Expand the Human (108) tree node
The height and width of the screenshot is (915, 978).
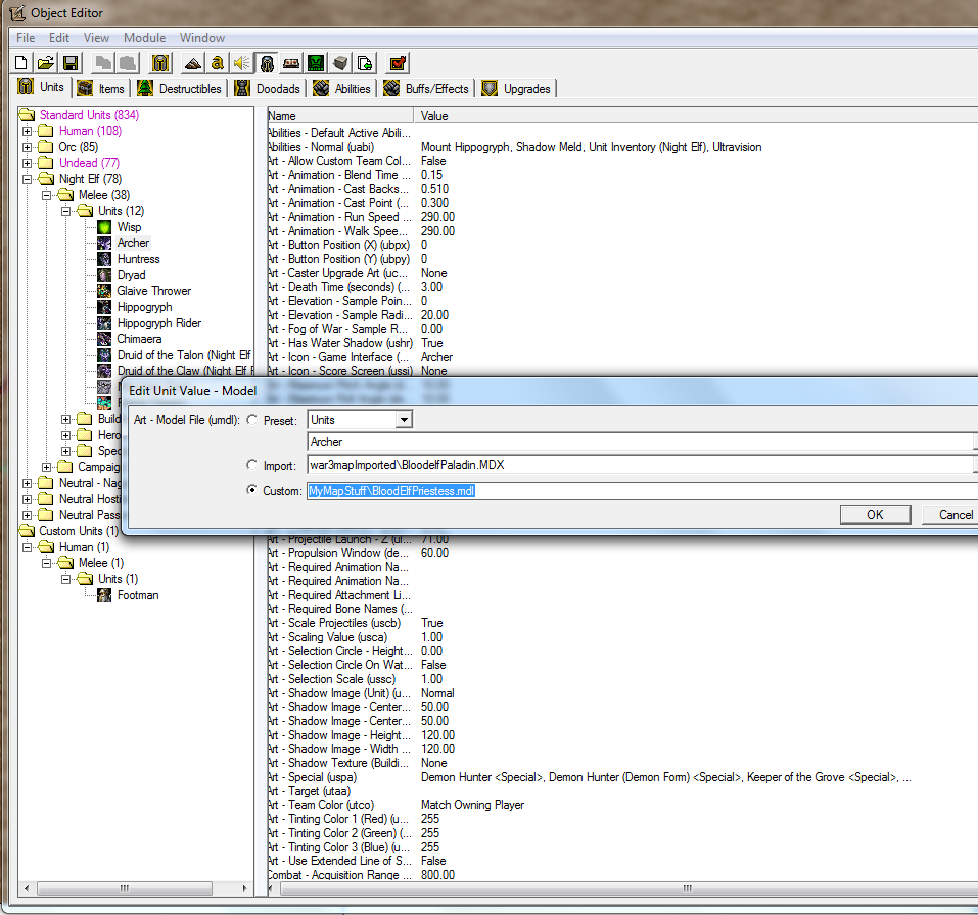27,131
